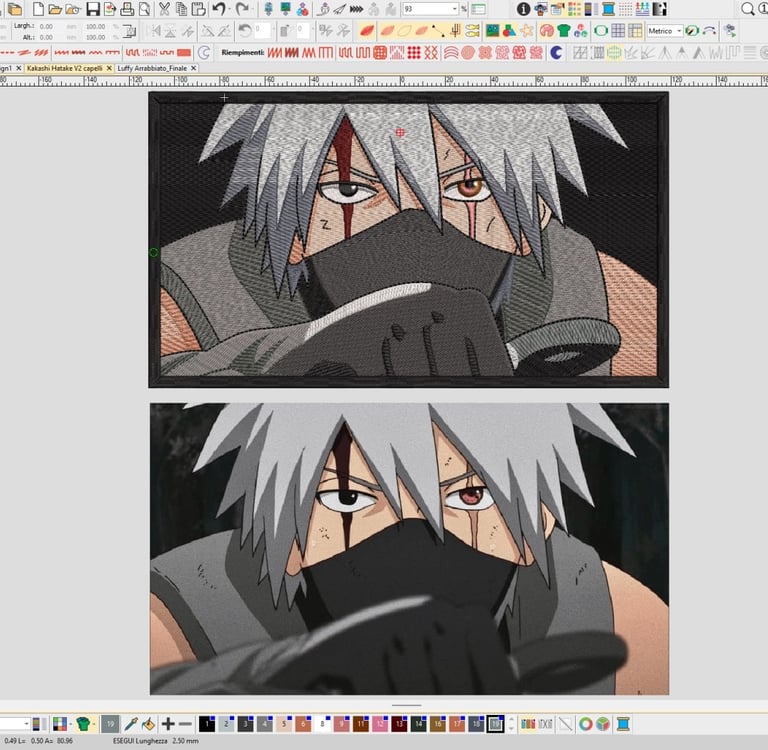Click the picture bitmap image icon
Viewport: 768px width, 750px height.
492,31
